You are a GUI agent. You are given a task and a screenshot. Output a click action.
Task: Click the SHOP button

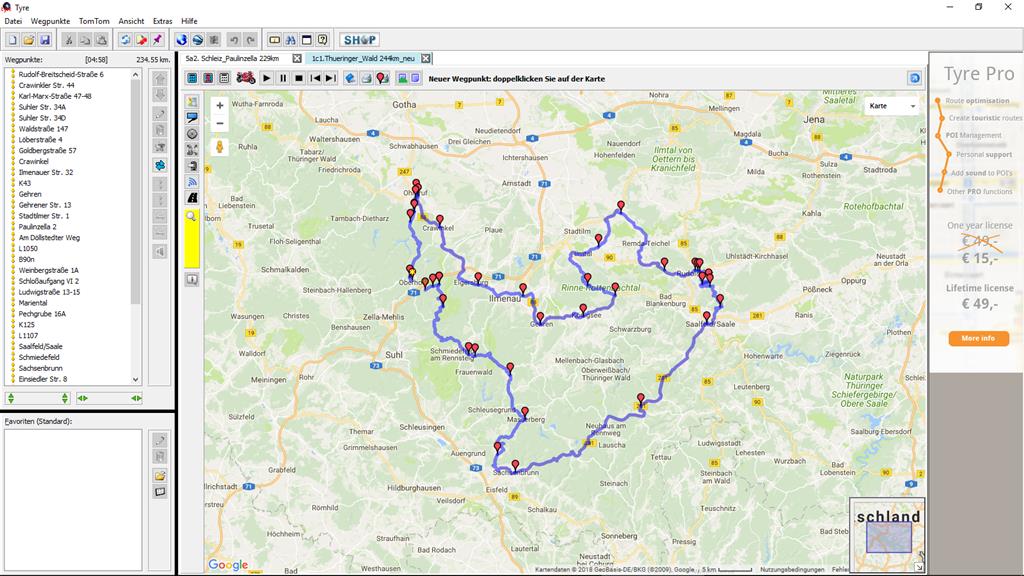(360, 40)
